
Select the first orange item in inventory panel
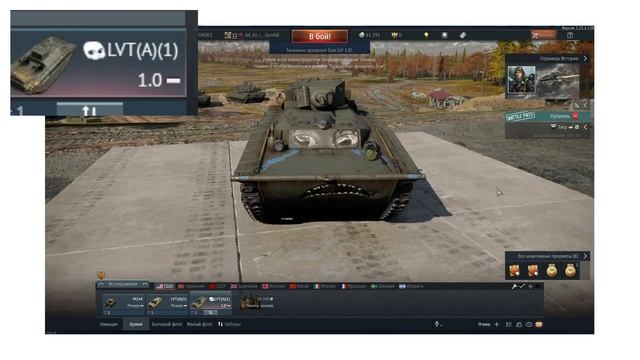point(514,270)
